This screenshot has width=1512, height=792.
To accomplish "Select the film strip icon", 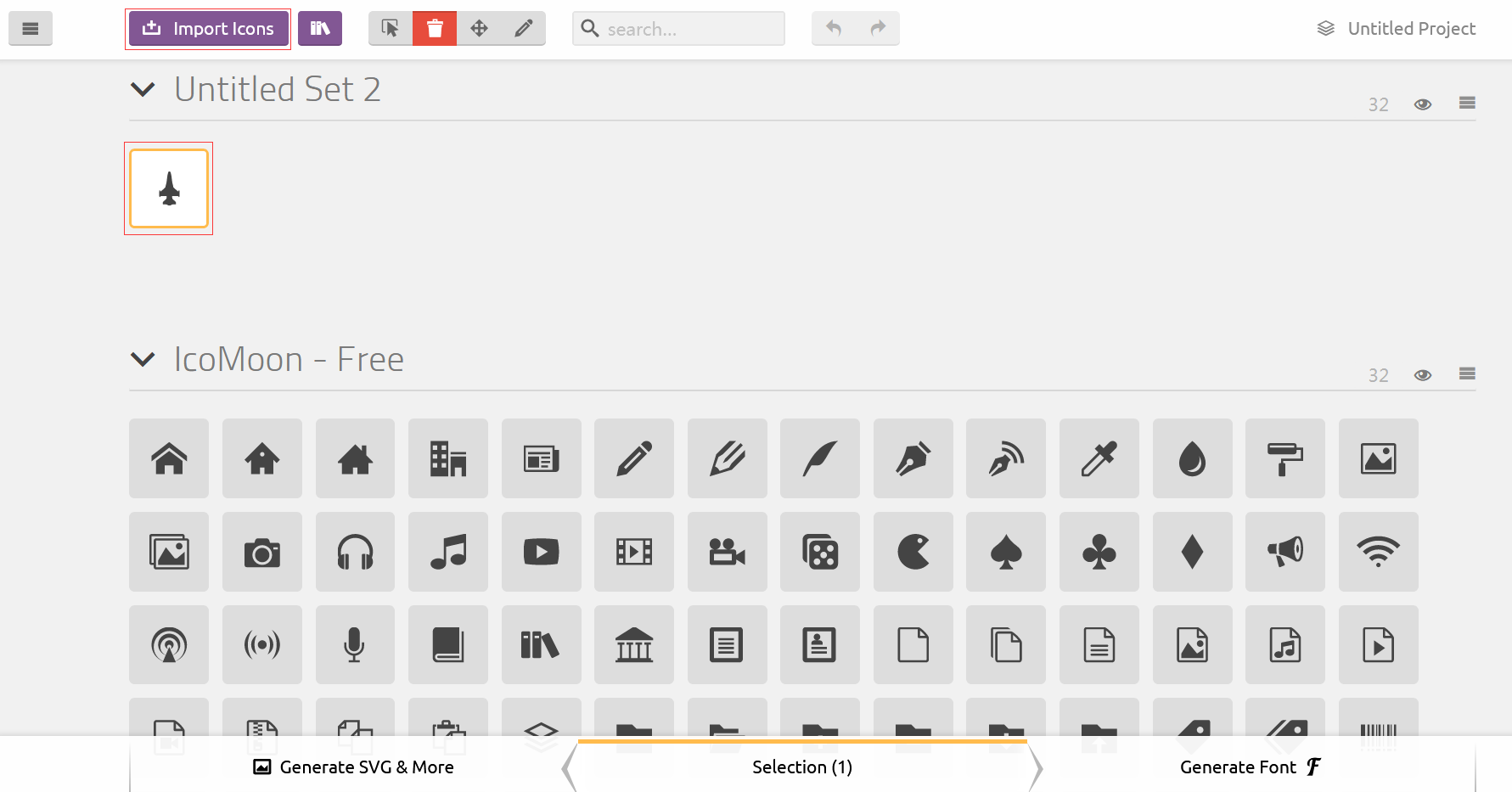I will pos(634,552).
